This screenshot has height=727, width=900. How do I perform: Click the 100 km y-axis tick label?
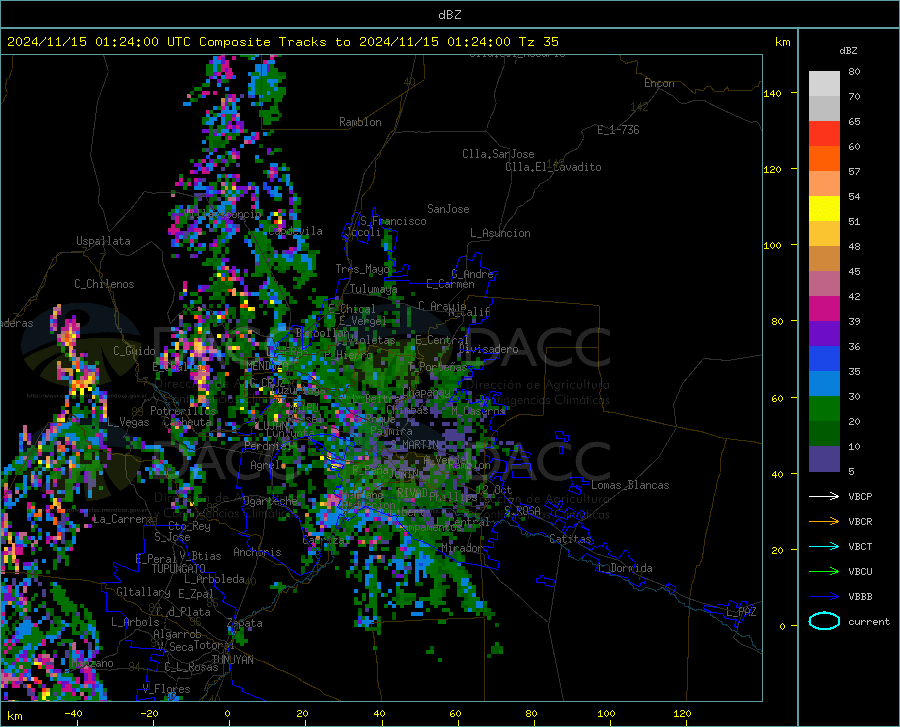pos(773,246)
